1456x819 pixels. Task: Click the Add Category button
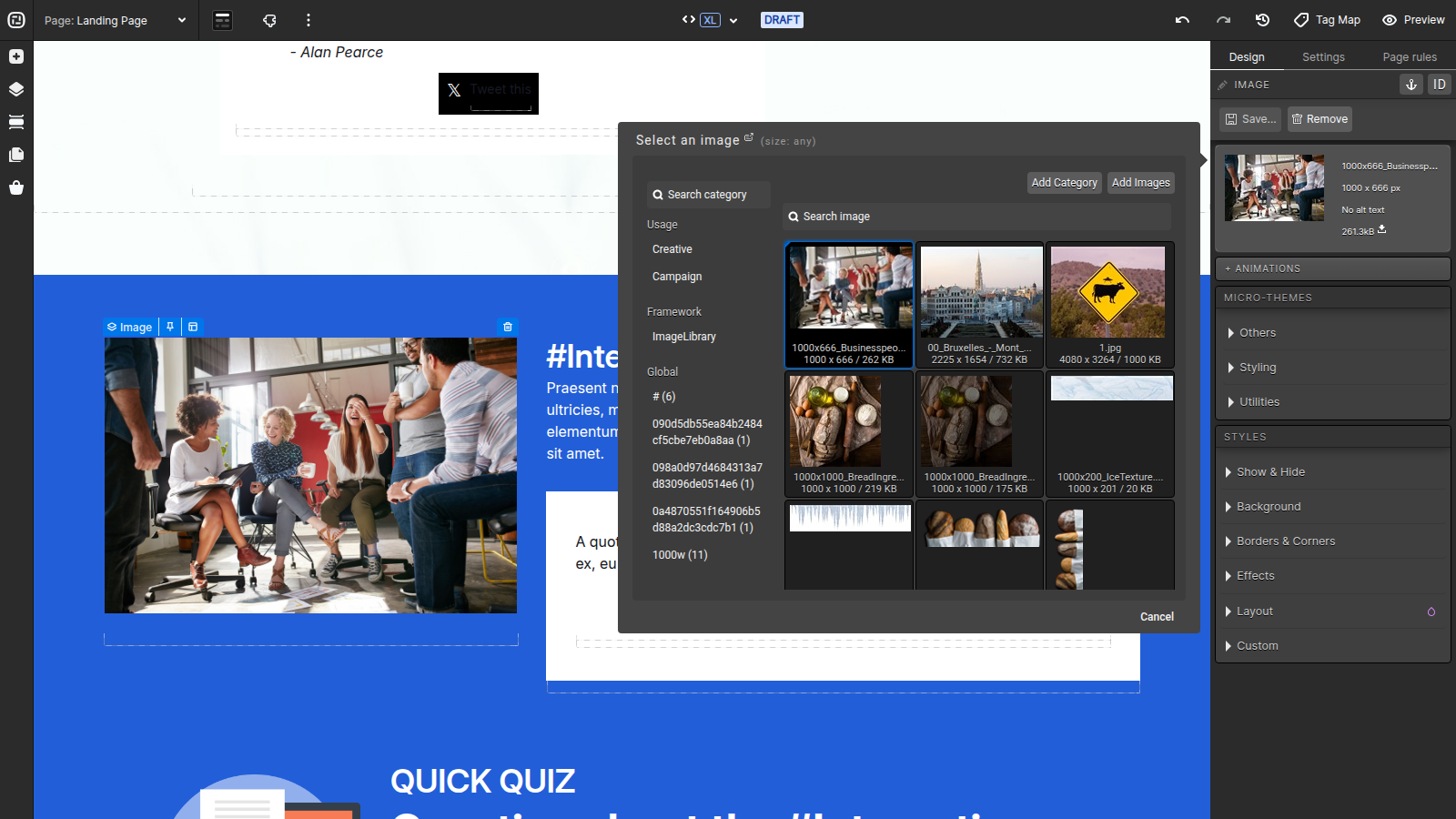tap(1064, 183)
